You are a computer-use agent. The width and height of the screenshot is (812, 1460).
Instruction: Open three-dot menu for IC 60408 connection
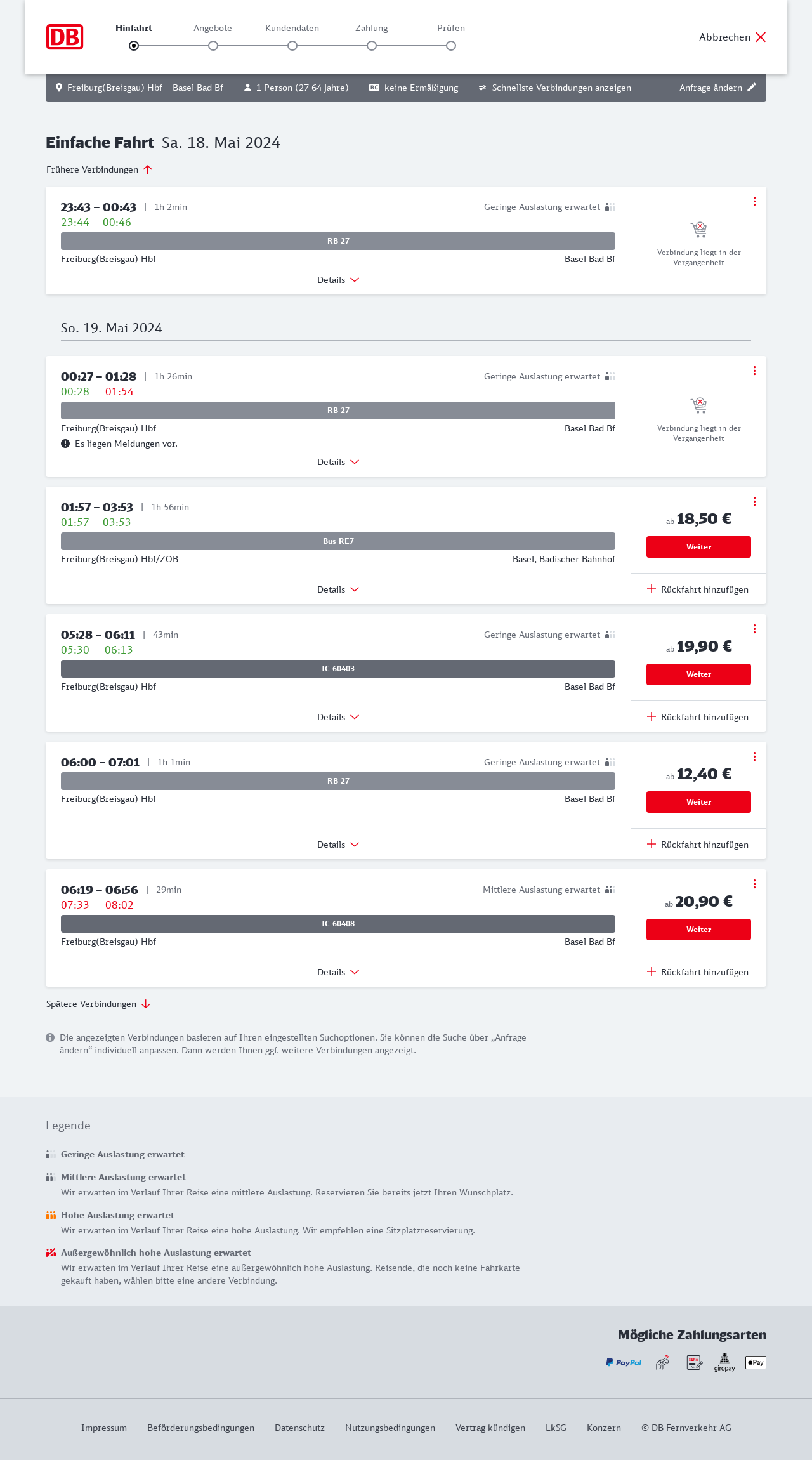(754, 884)
